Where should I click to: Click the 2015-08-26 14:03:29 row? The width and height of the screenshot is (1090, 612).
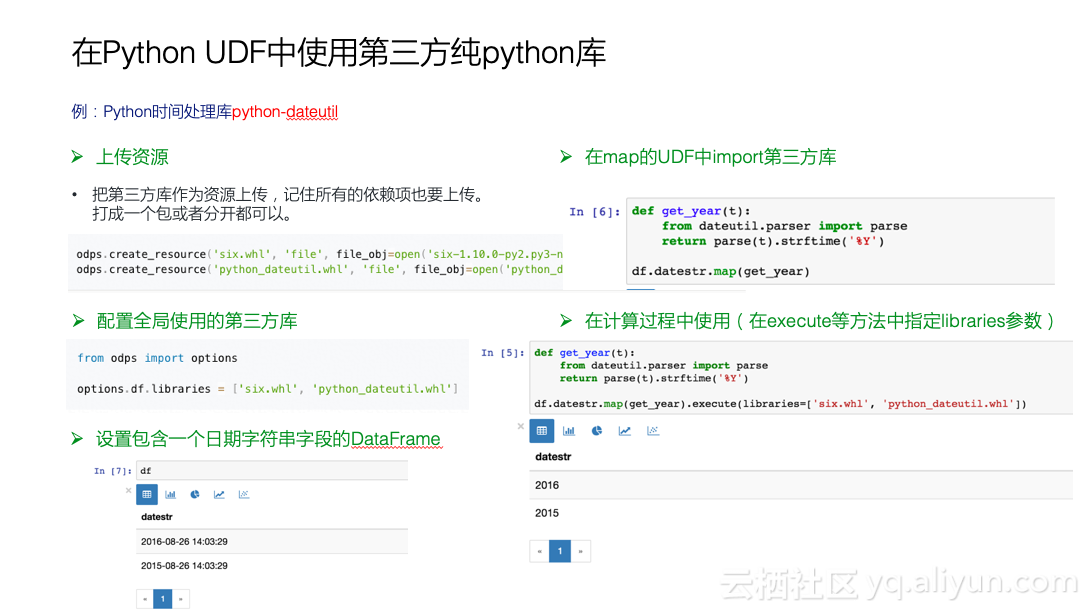coord(272,566)
